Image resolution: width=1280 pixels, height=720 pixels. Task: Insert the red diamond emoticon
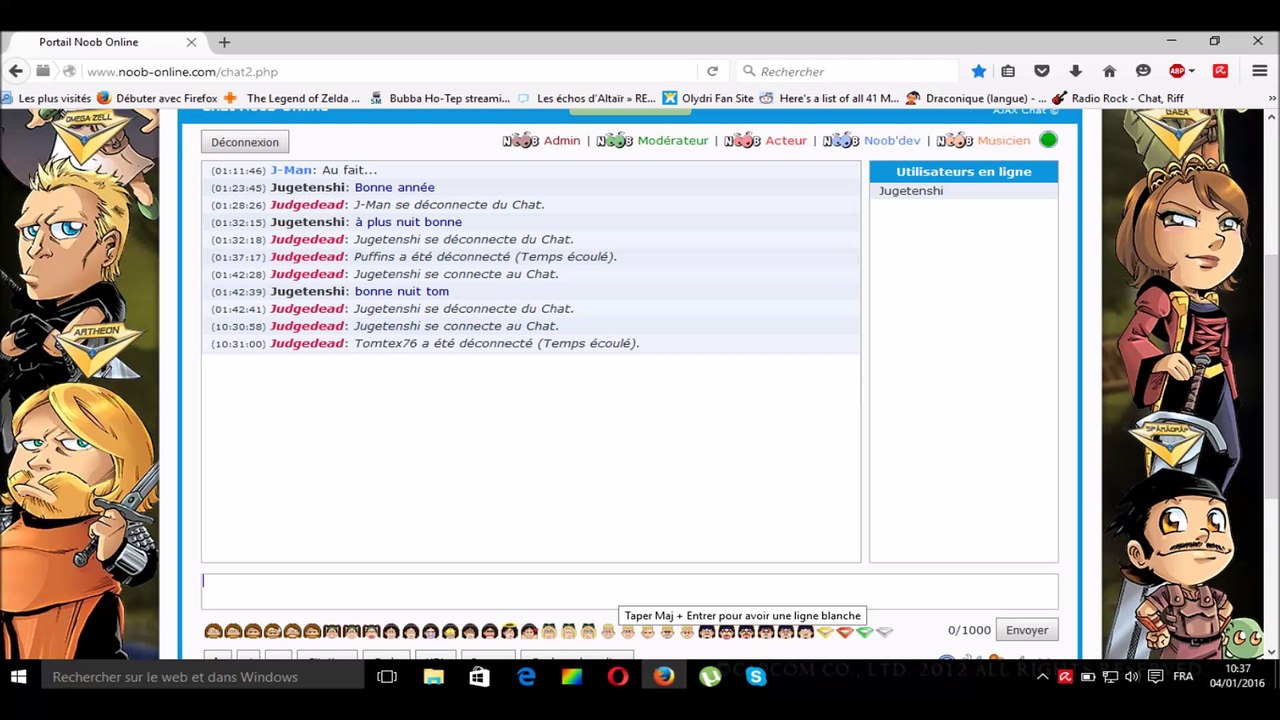tap(845, 631)
